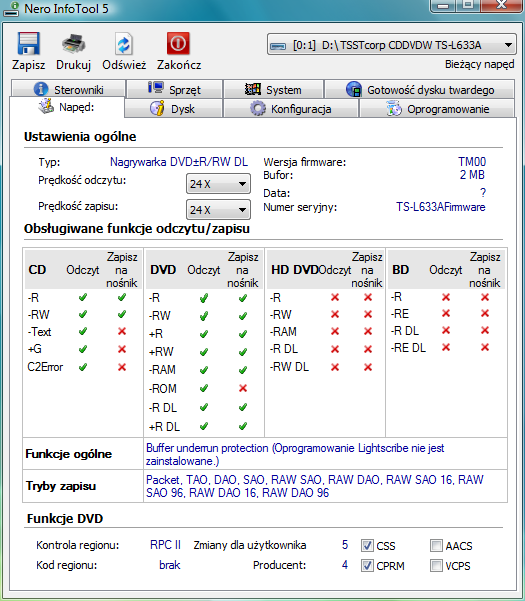
Task: Click the Konfiguracja gear icon
Action: click(258, 108)
